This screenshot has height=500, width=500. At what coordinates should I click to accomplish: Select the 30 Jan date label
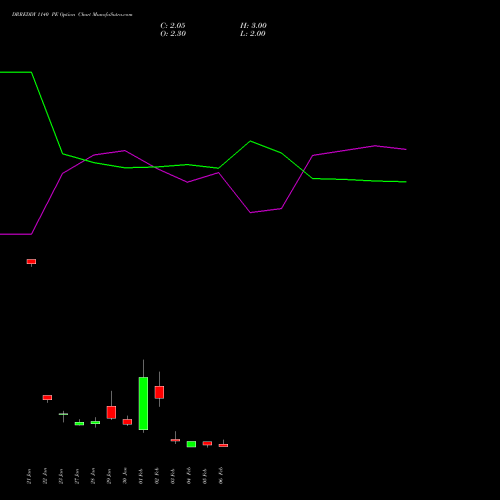[125, 476]
